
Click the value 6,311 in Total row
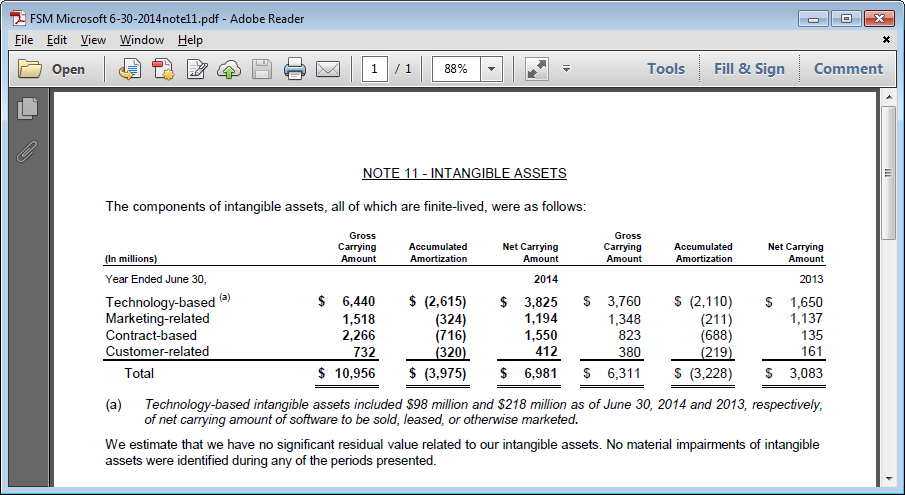624,373
